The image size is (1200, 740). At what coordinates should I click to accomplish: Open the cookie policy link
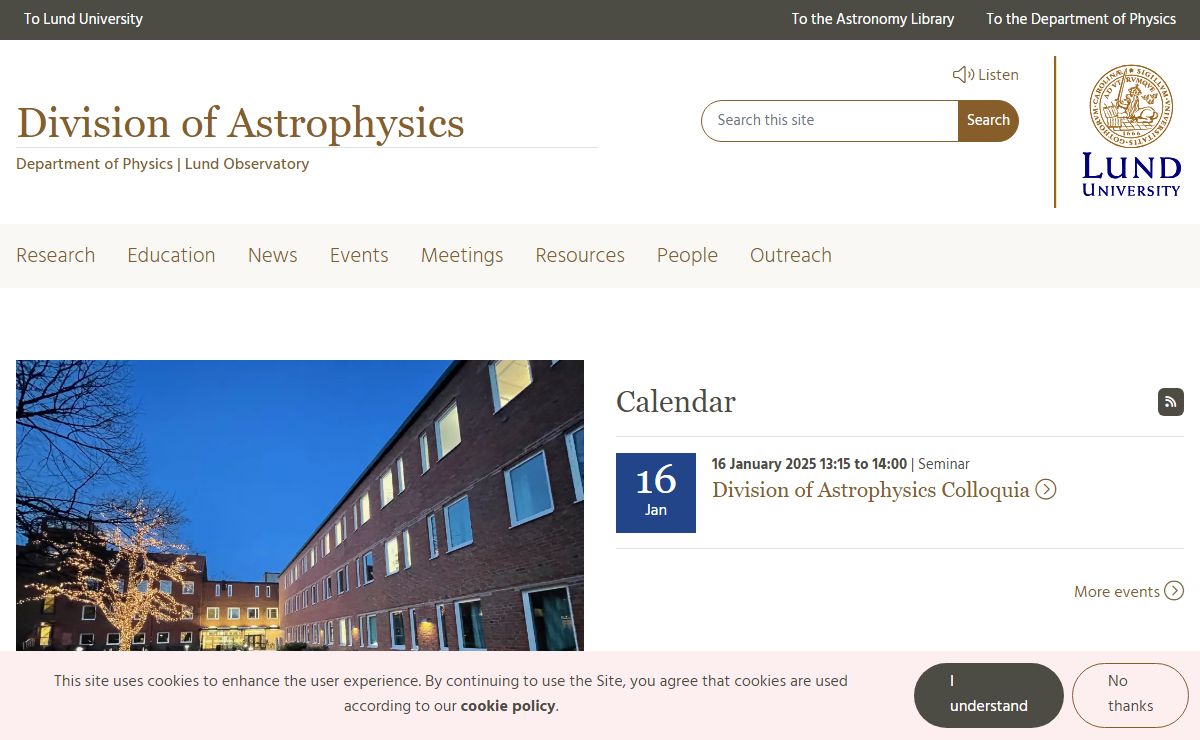coord(507,706)
